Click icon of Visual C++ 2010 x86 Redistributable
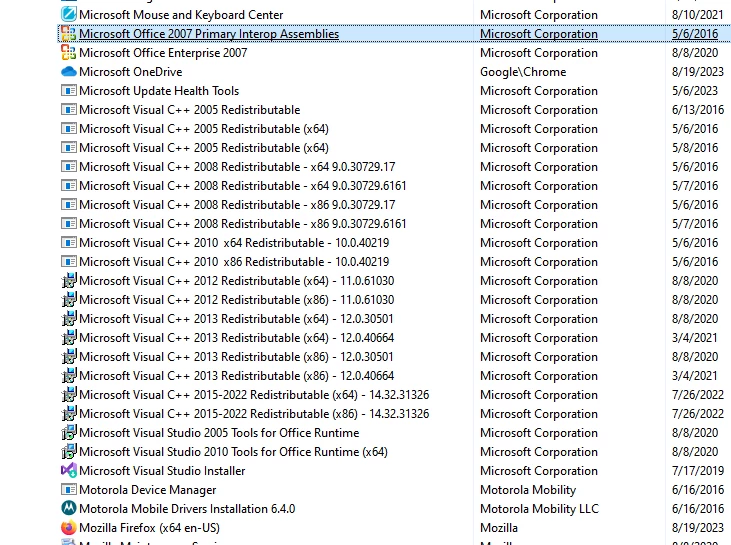The image size is (731, 545). pos(69,262)
